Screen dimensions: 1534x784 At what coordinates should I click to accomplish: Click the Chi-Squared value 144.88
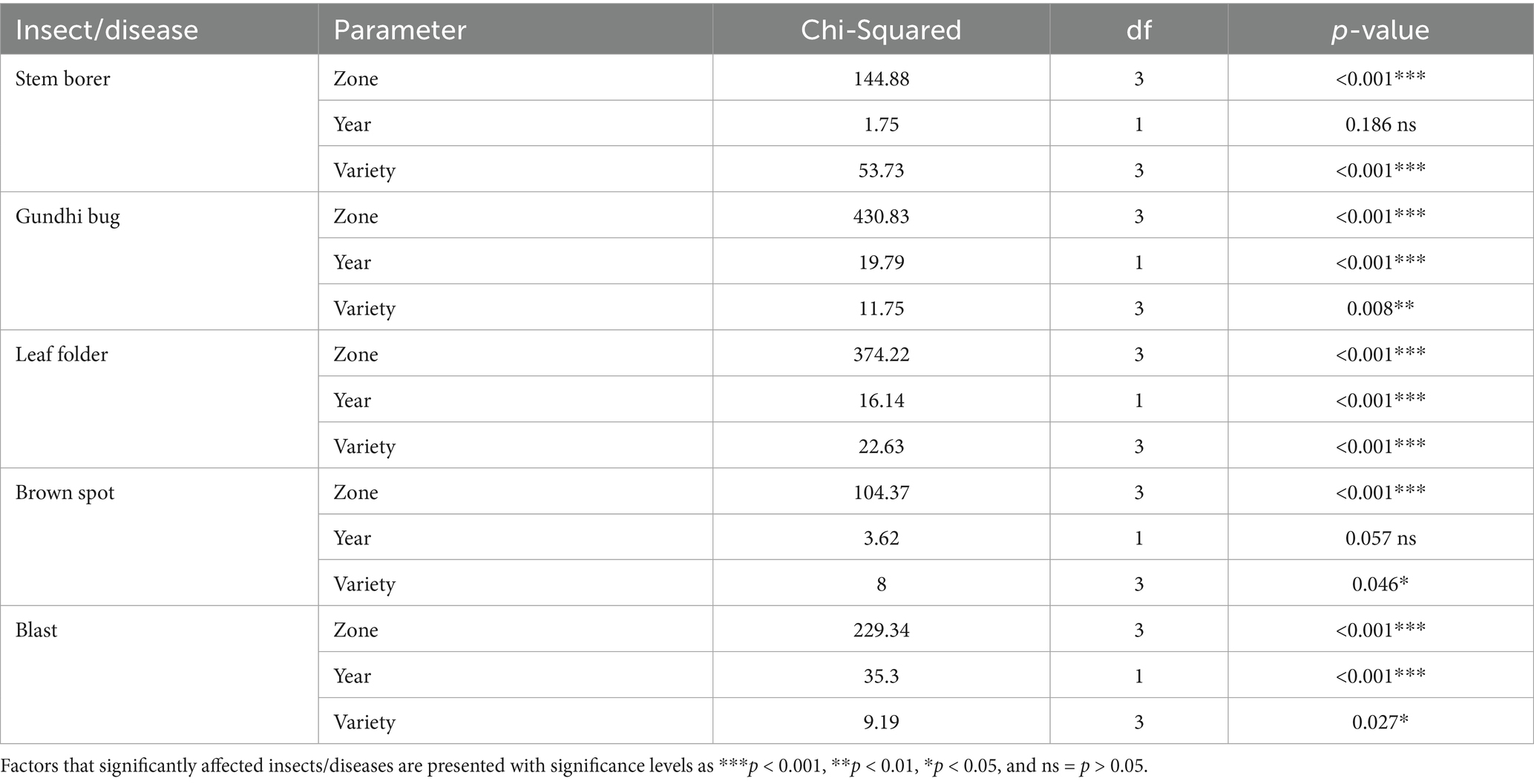point(881,79)
